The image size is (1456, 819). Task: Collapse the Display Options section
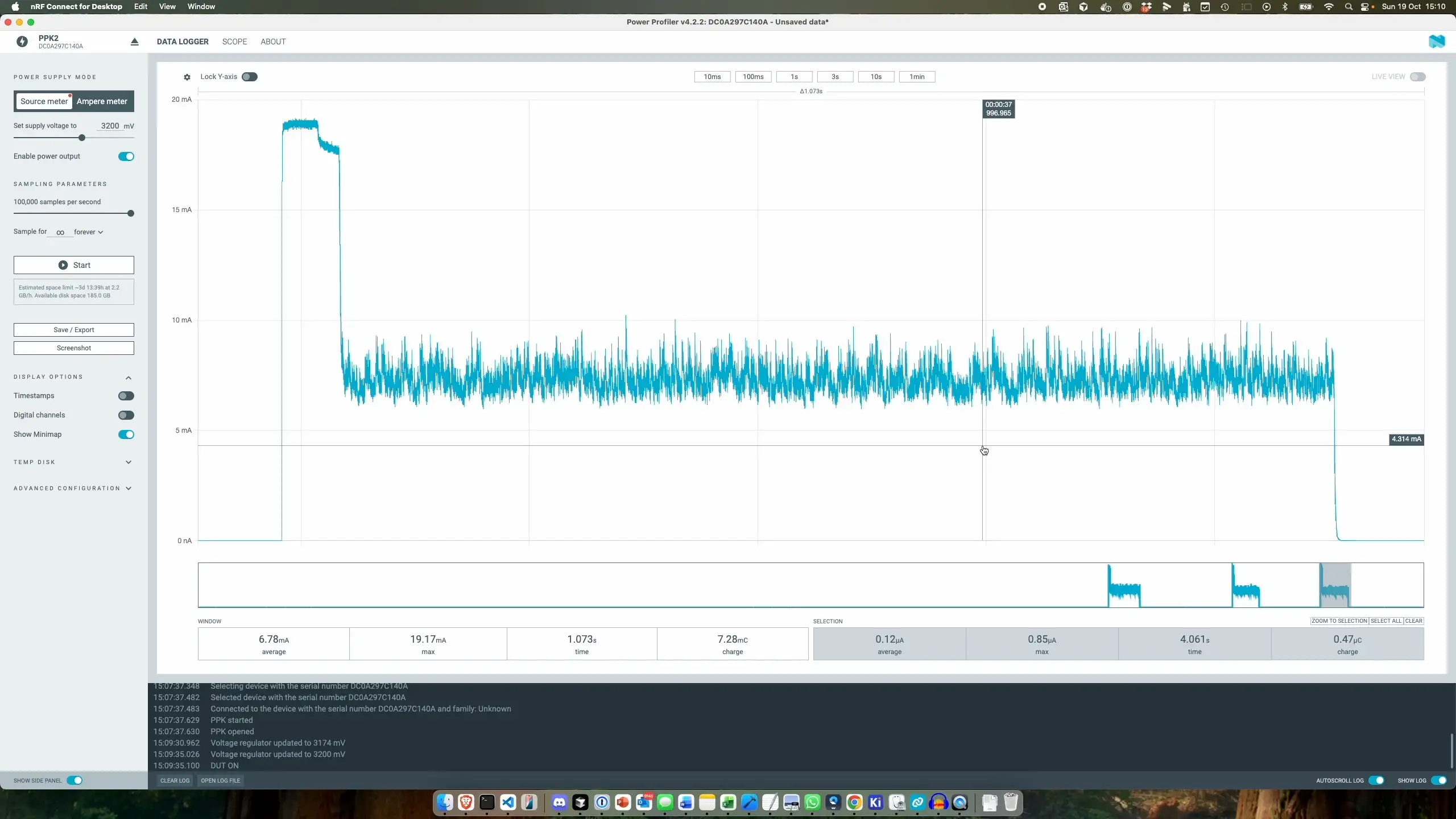[129, 377]
